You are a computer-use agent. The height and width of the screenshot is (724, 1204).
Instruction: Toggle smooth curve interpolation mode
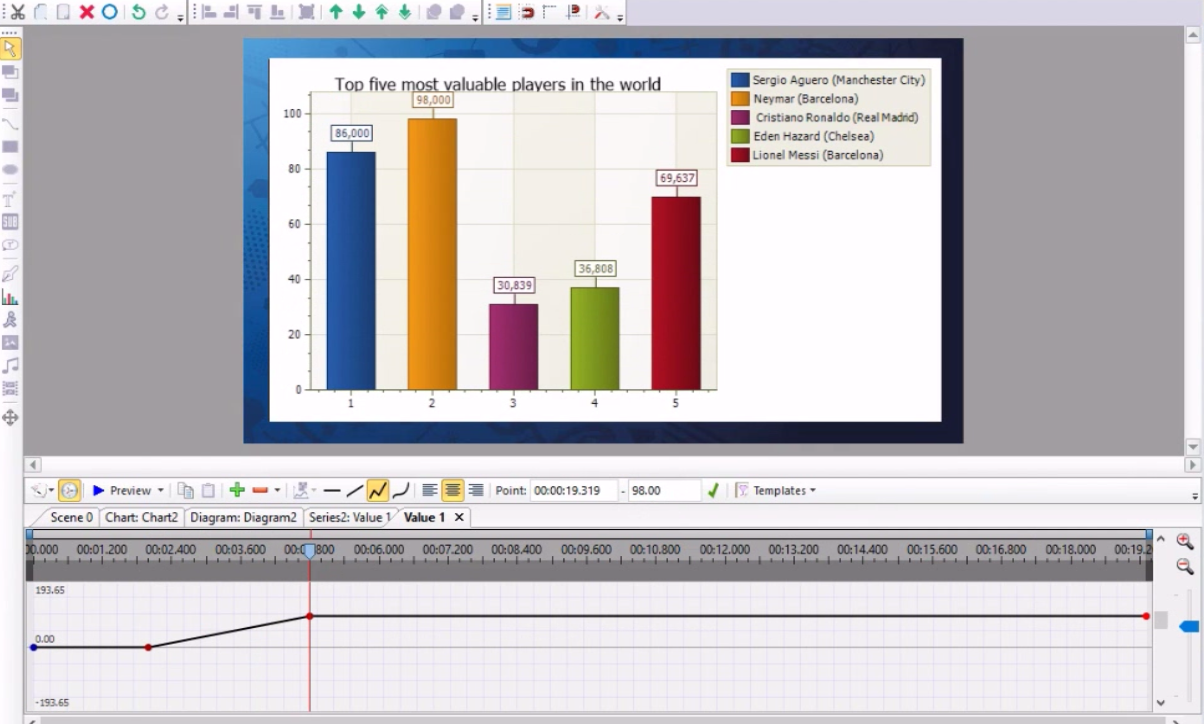click(x=401, y=490)
